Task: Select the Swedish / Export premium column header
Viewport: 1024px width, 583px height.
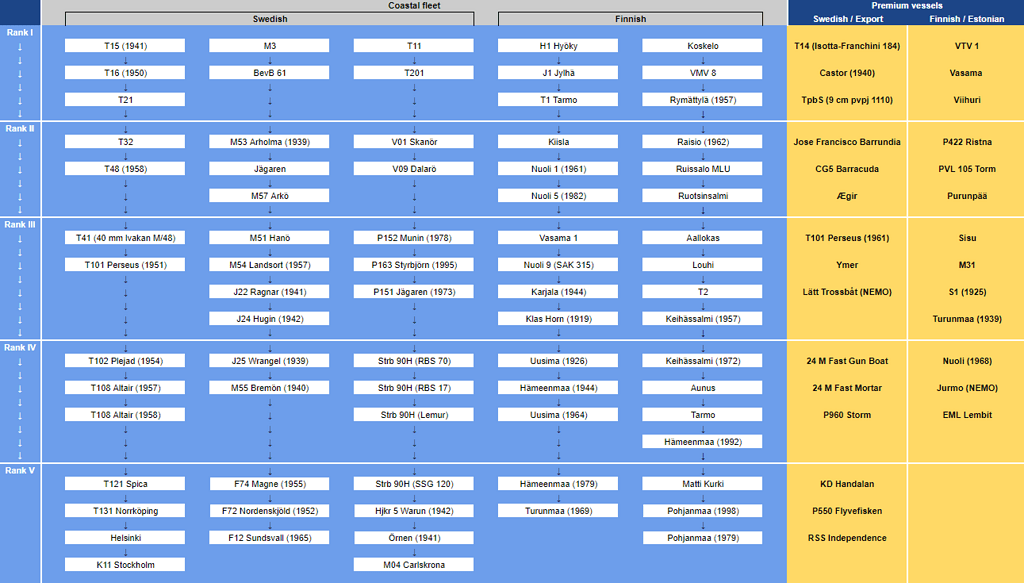Action: 846,18
